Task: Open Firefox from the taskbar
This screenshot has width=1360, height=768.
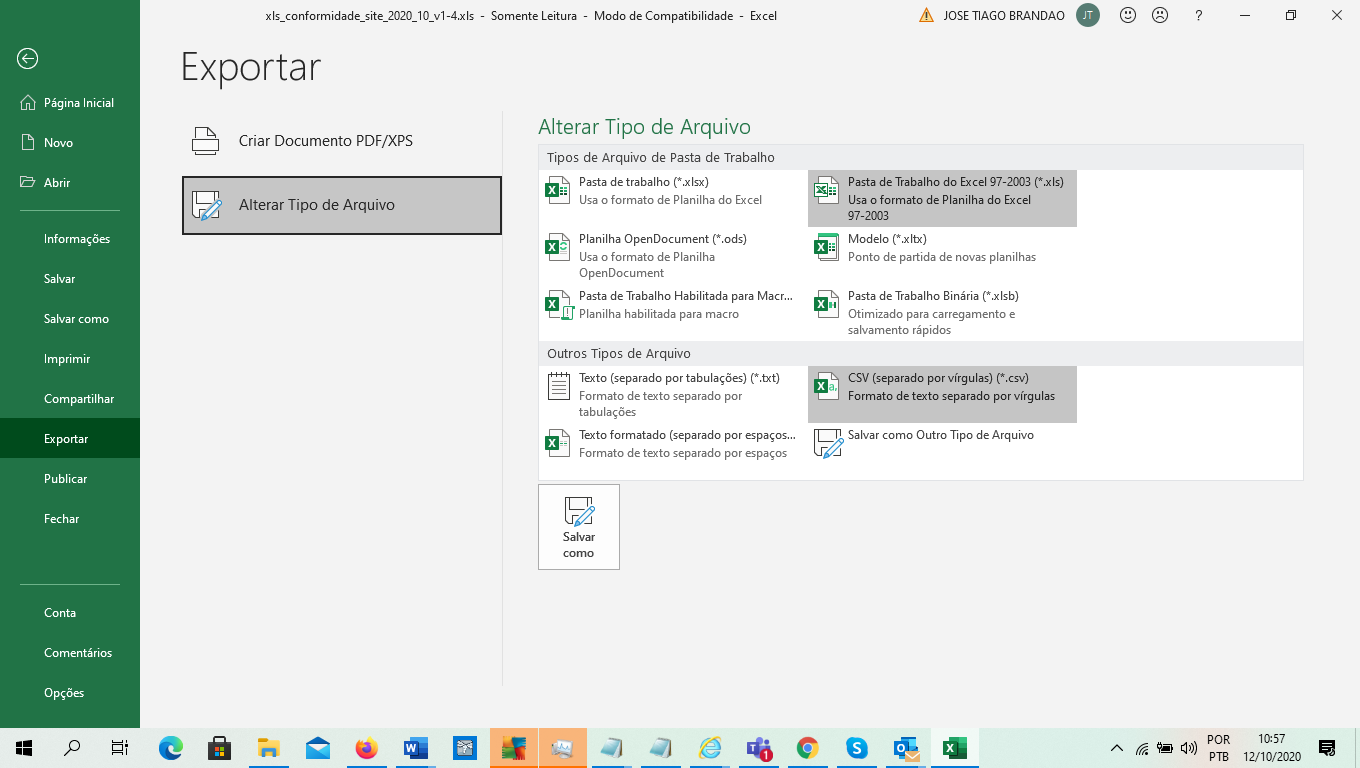Action: click(x=367, y=747)
